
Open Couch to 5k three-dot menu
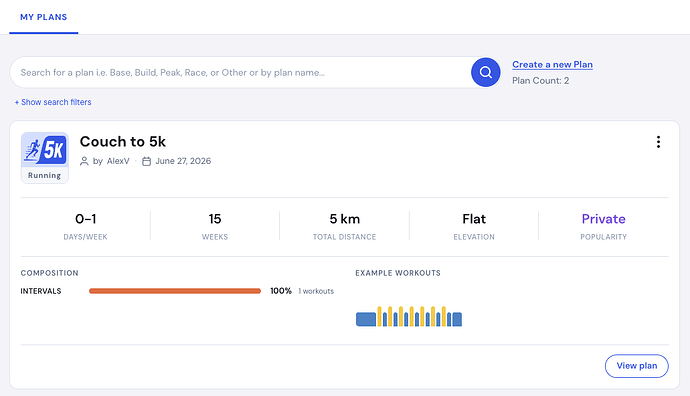(658, 142)
